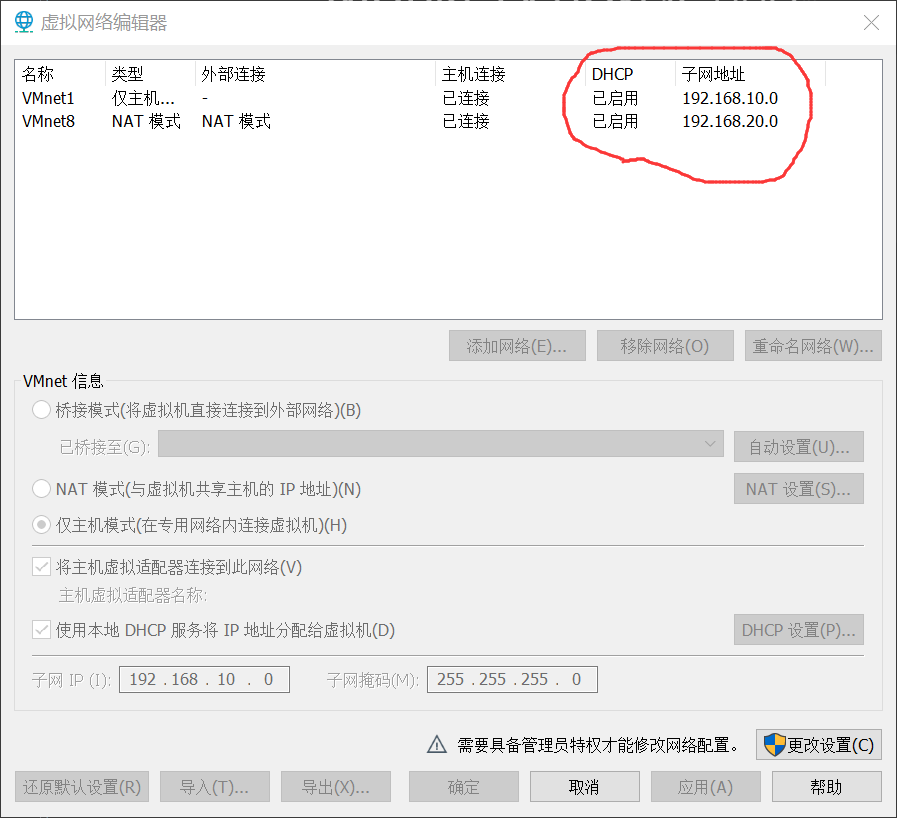
Task: Click the External Connection (外部连接) column header
Action: 315,74
